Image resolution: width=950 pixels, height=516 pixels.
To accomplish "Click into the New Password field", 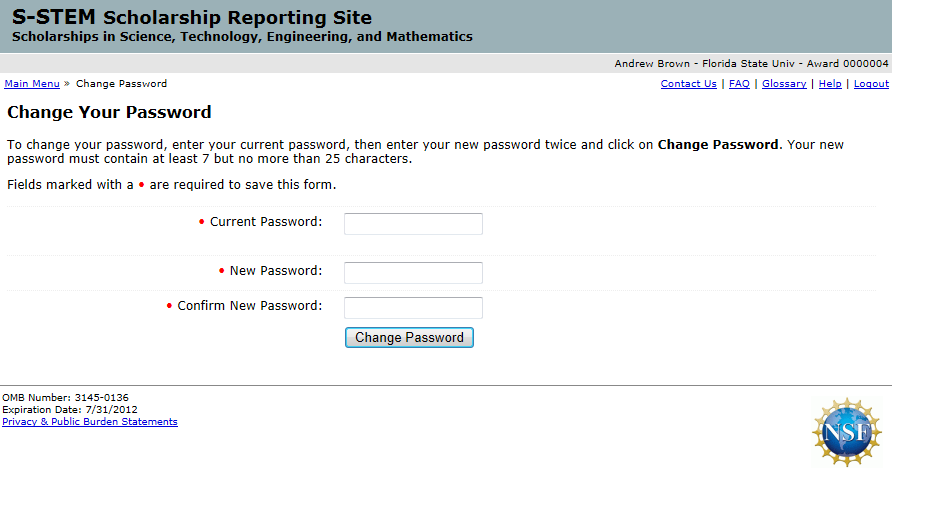I will point(413,273).
